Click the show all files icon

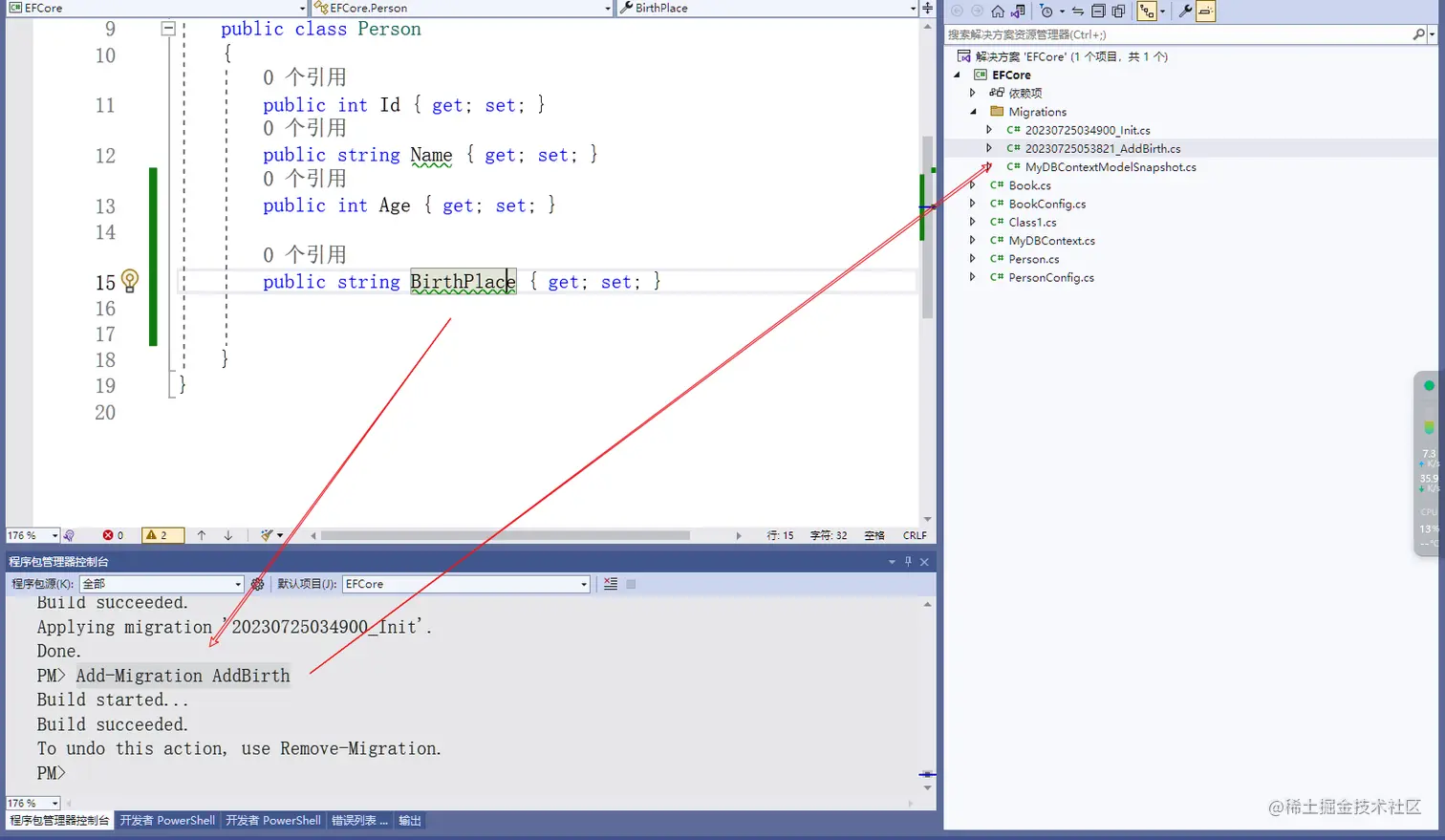click(x=1118, y=11)
